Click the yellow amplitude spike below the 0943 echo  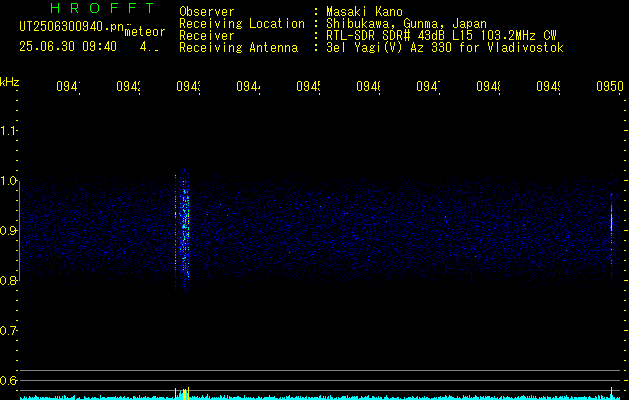[184, 393]
